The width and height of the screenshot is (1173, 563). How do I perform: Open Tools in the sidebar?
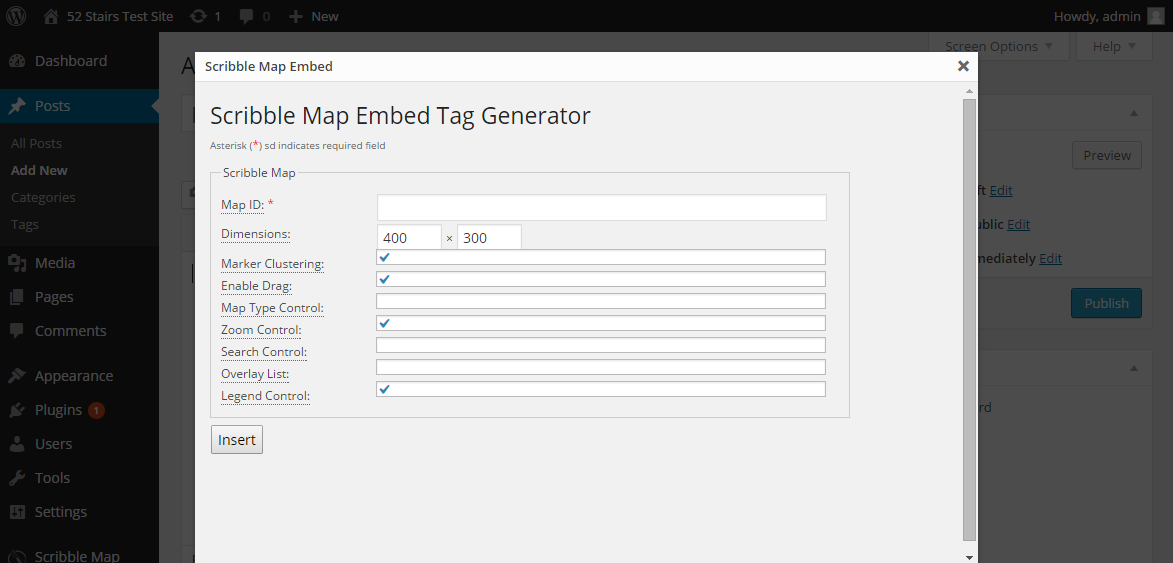[x=52, y=478]
